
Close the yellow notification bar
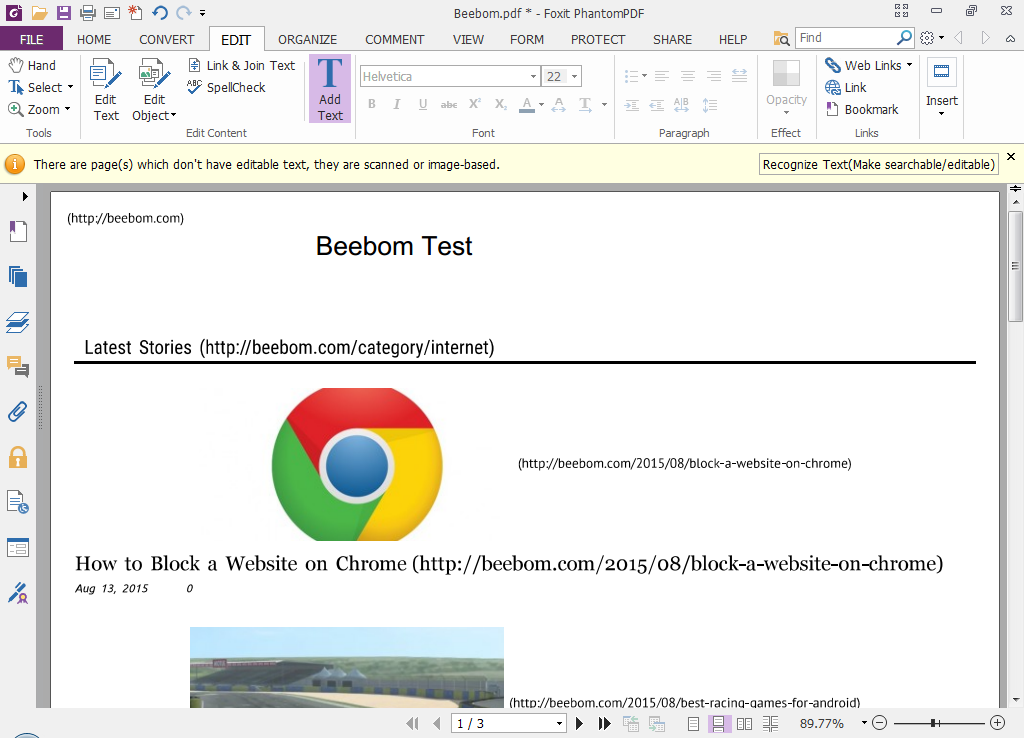[1011, 157]
